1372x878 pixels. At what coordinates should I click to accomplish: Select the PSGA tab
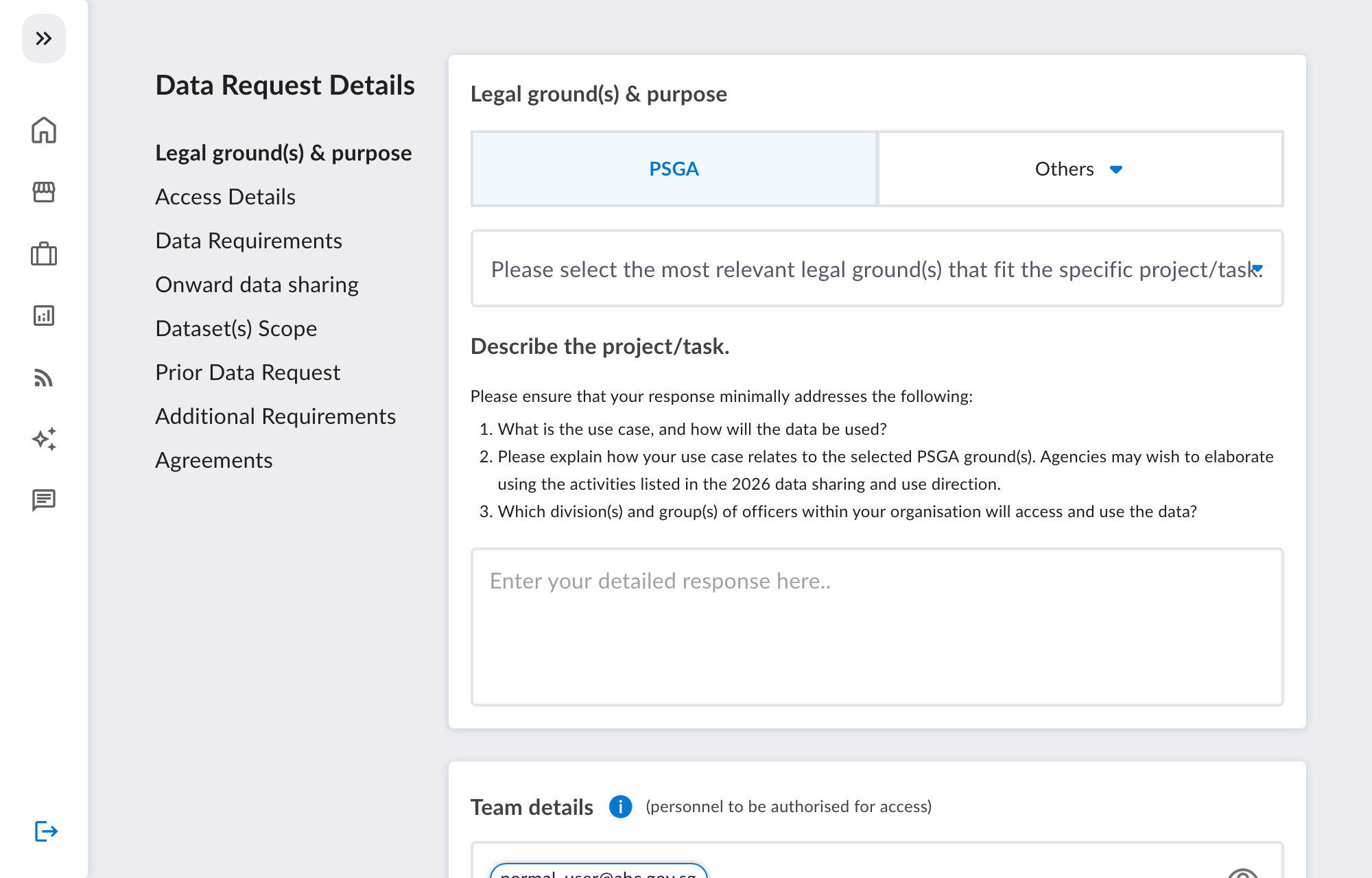pos(674,169)
